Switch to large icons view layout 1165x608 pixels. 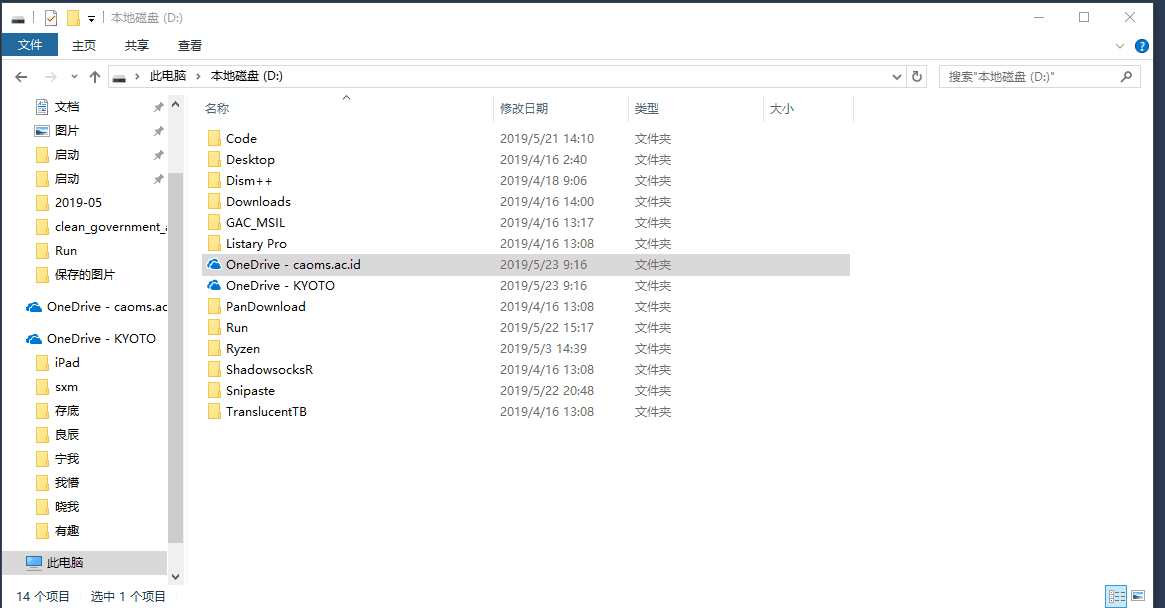(x=1137, y=597)
